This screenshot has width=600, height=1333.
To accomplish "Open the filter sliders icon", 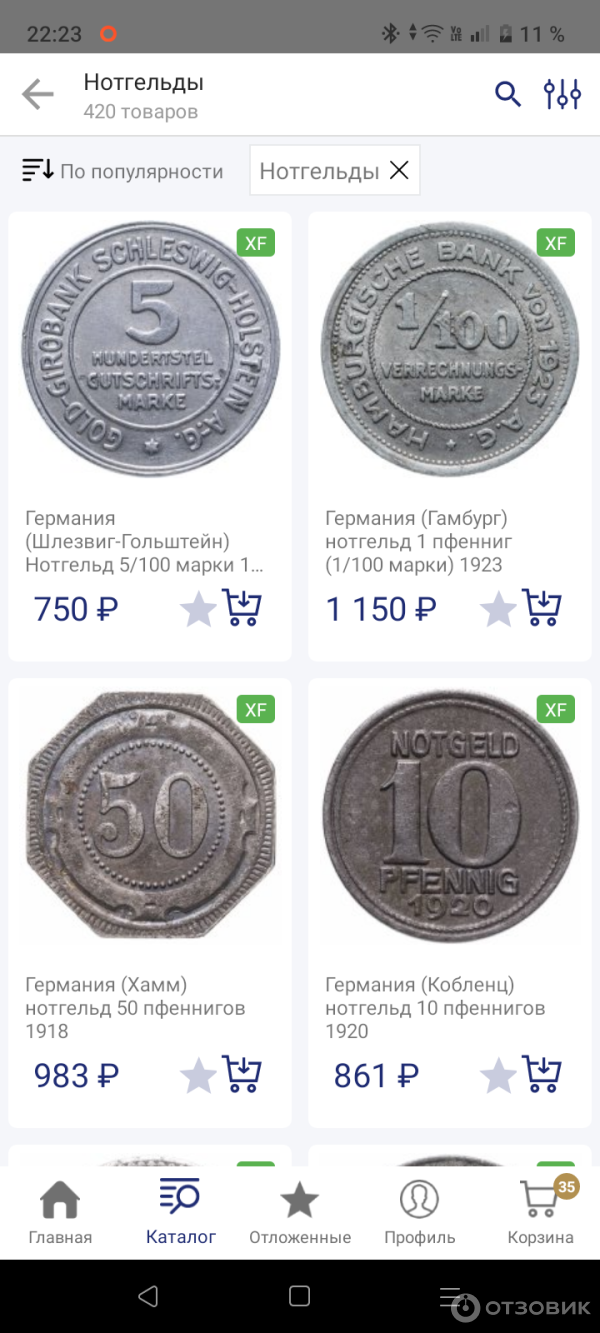I will (562, 94).
